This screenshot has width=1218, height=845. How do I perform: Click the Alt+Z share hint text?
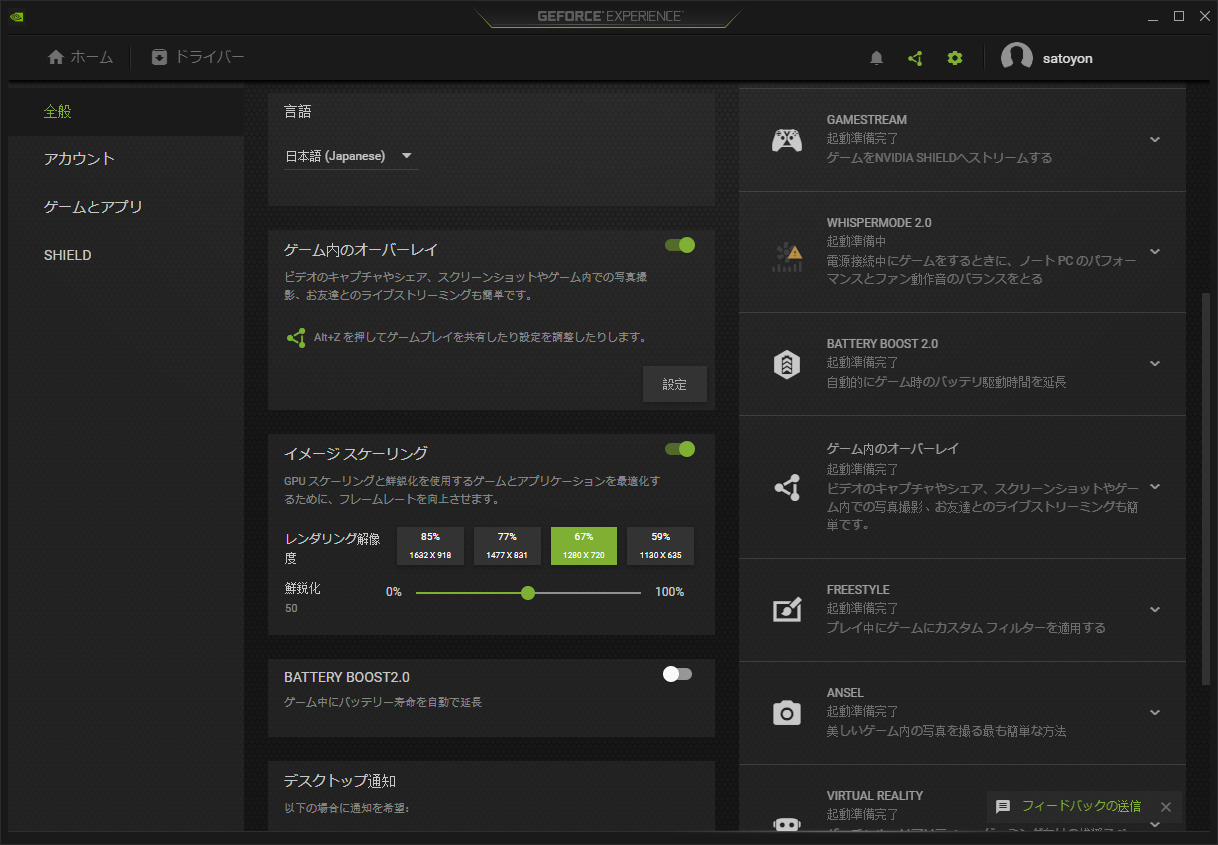(x=480, y=338)
